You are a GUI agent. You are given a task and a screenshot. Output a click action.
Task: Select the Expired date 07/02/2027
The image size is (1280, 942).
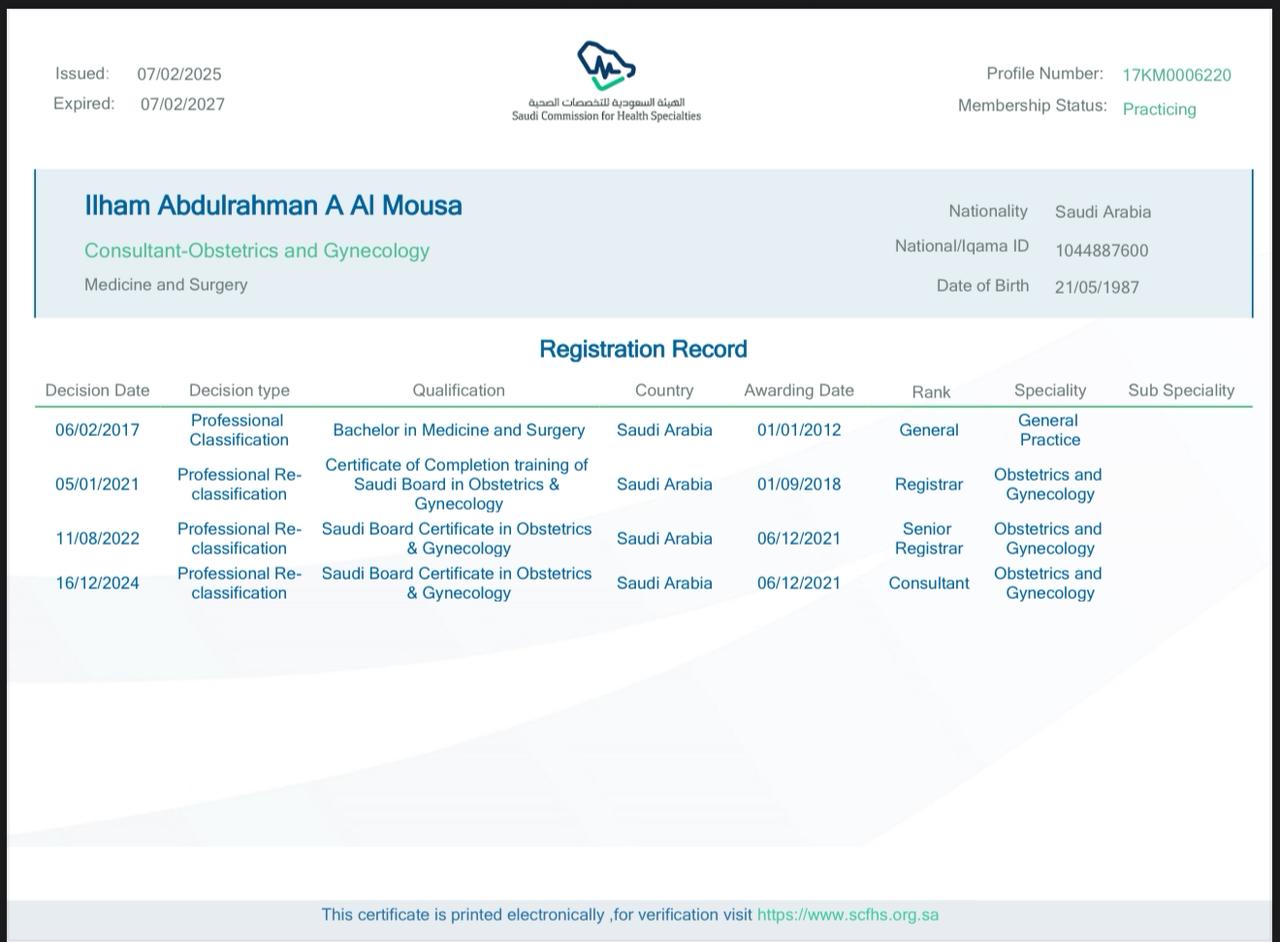tap(181, 103)
